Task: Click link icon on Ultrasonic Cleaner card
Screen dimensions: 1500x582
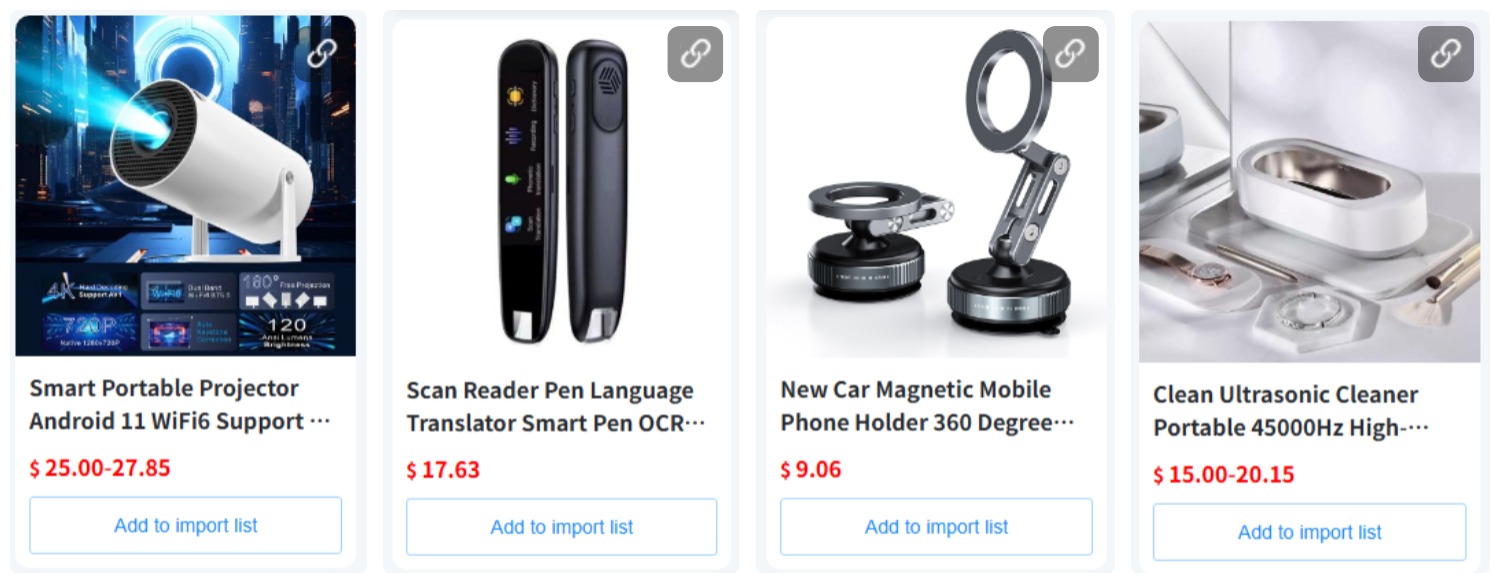Action: click(1445, 54)
